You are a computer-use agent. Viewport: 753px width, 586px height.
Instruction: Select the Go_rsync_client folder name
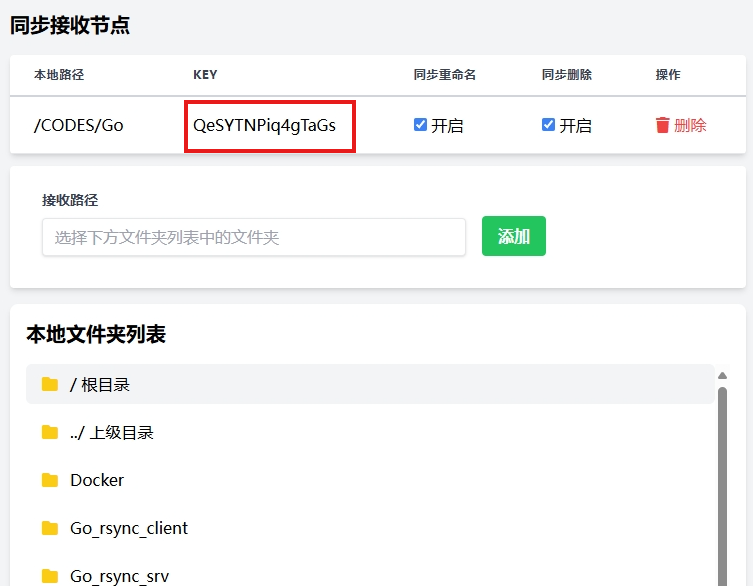click(129, 528)
